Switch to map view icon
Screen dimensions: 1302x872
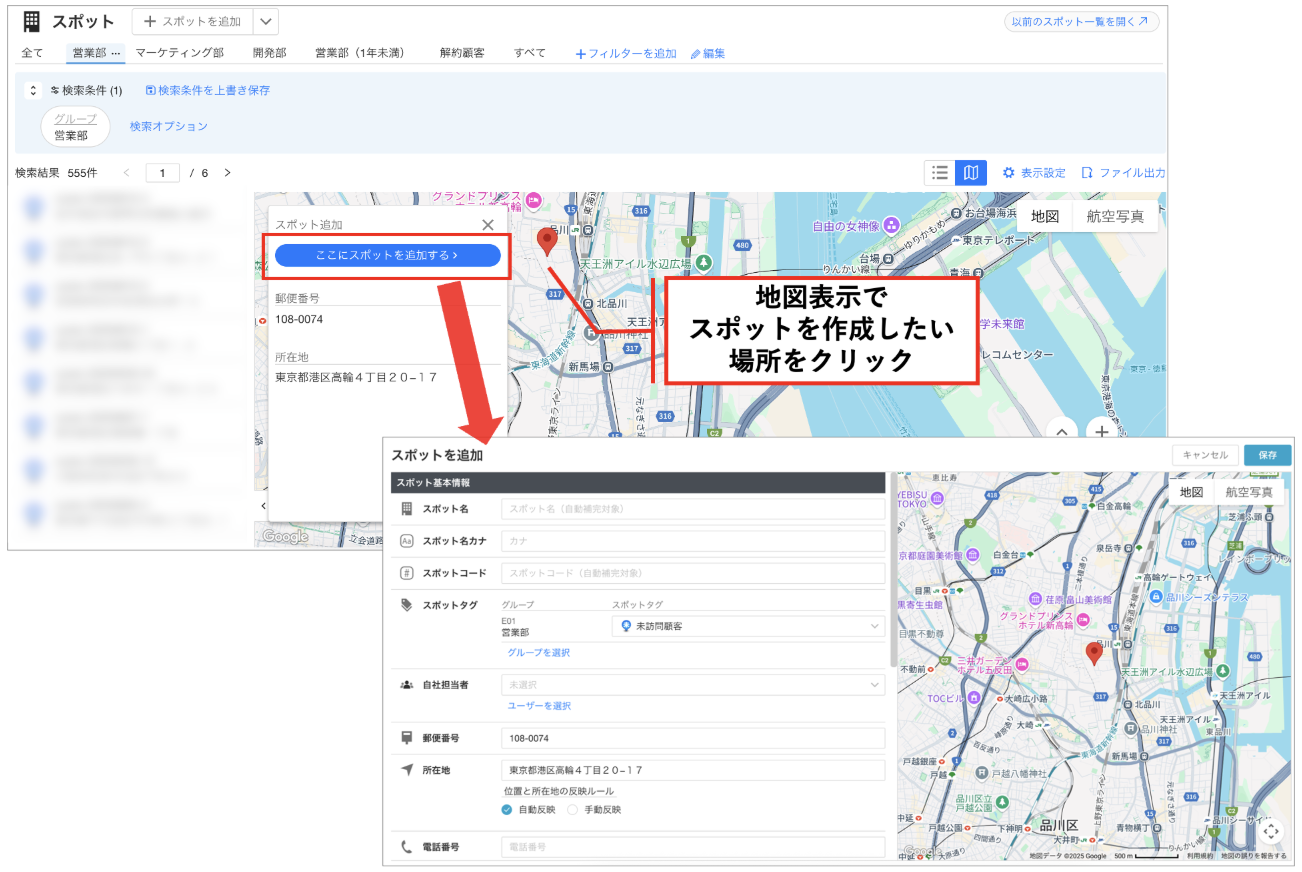point(971,173)
